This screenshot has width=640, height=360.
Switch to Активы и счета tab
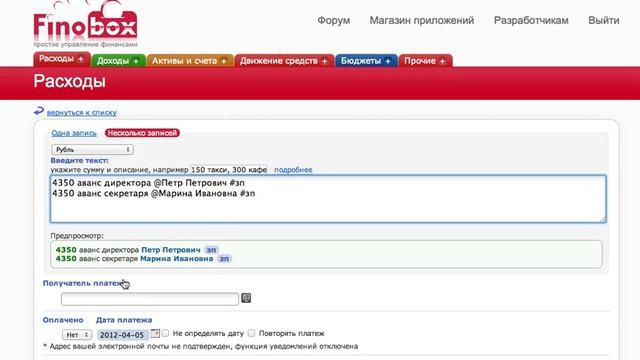(190, 61)
